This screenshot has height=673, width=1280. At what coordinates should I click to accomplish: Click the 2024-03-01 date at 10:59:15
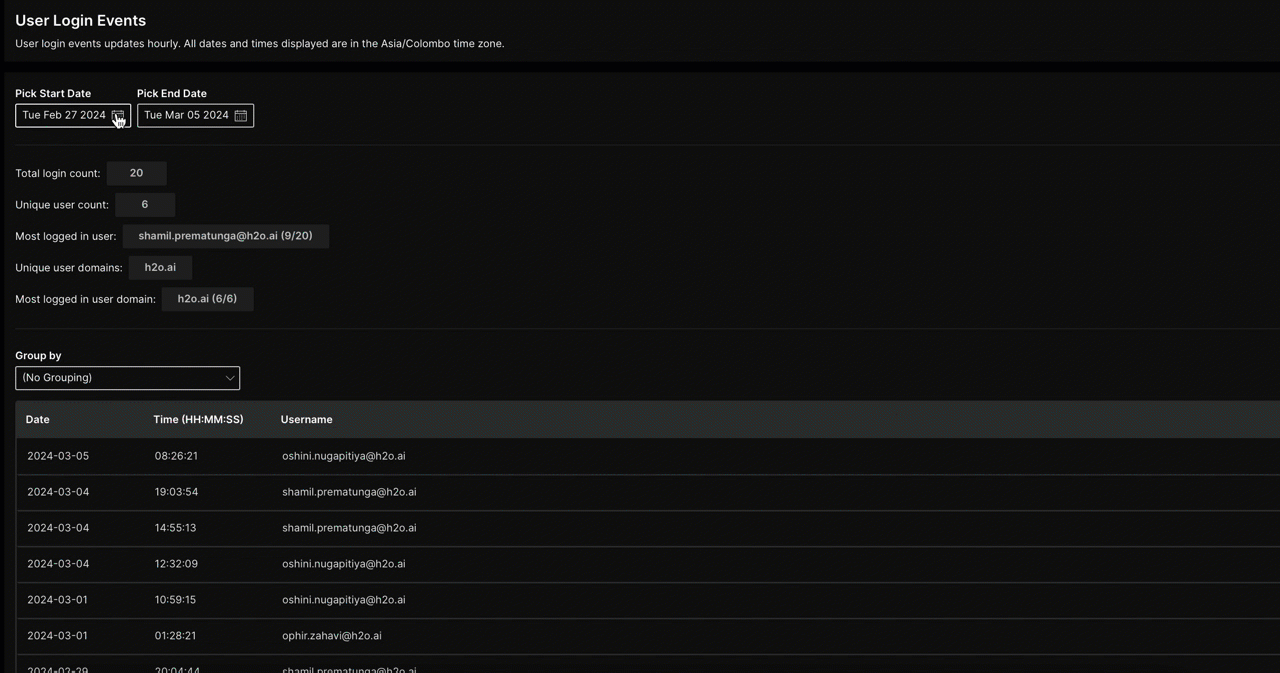(57, 600)
